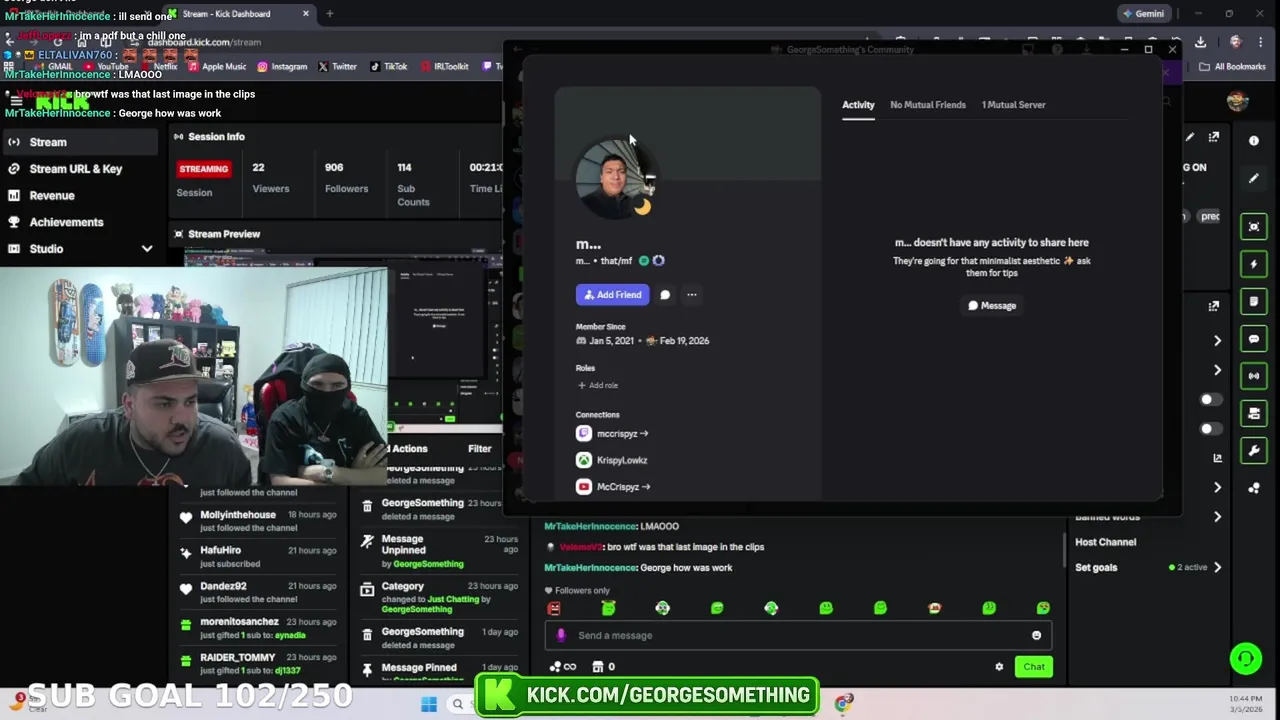
Task: Click the broadcast signal icon in right toolbar
Action: pyautogui.click(x=1254, y=376)
